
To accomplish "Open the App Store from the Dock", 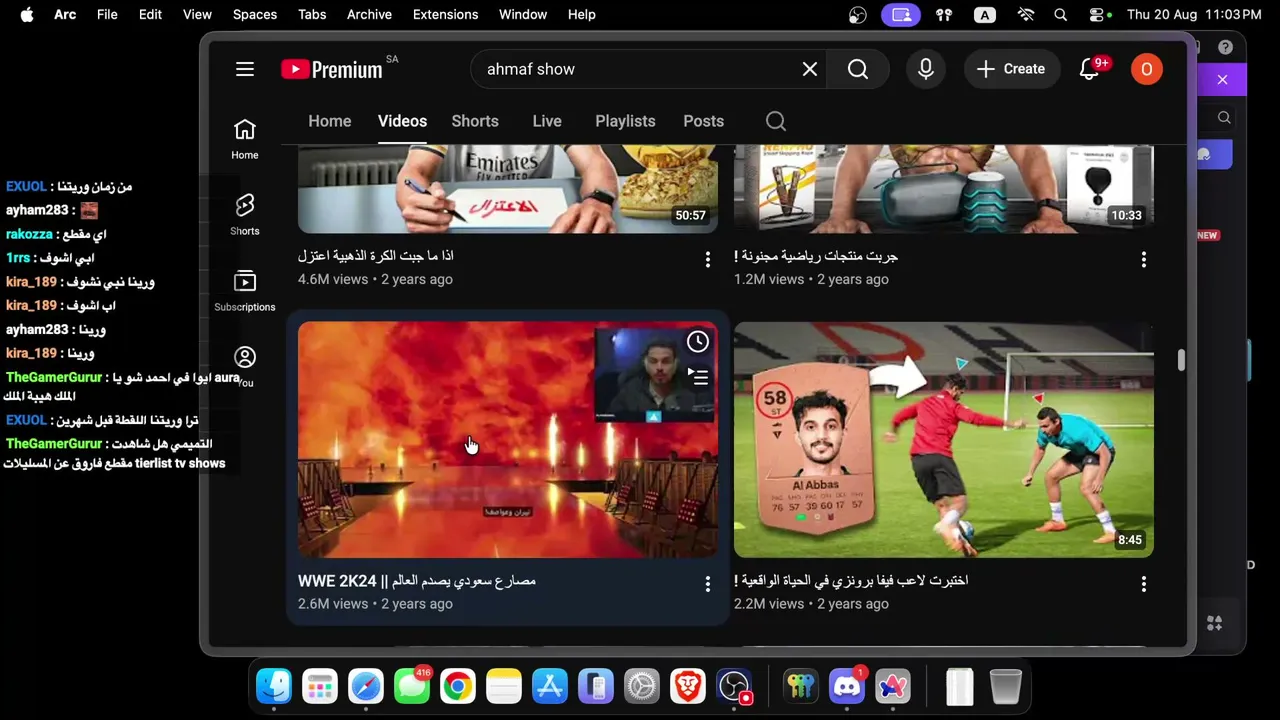I will (x=550, y=686).
